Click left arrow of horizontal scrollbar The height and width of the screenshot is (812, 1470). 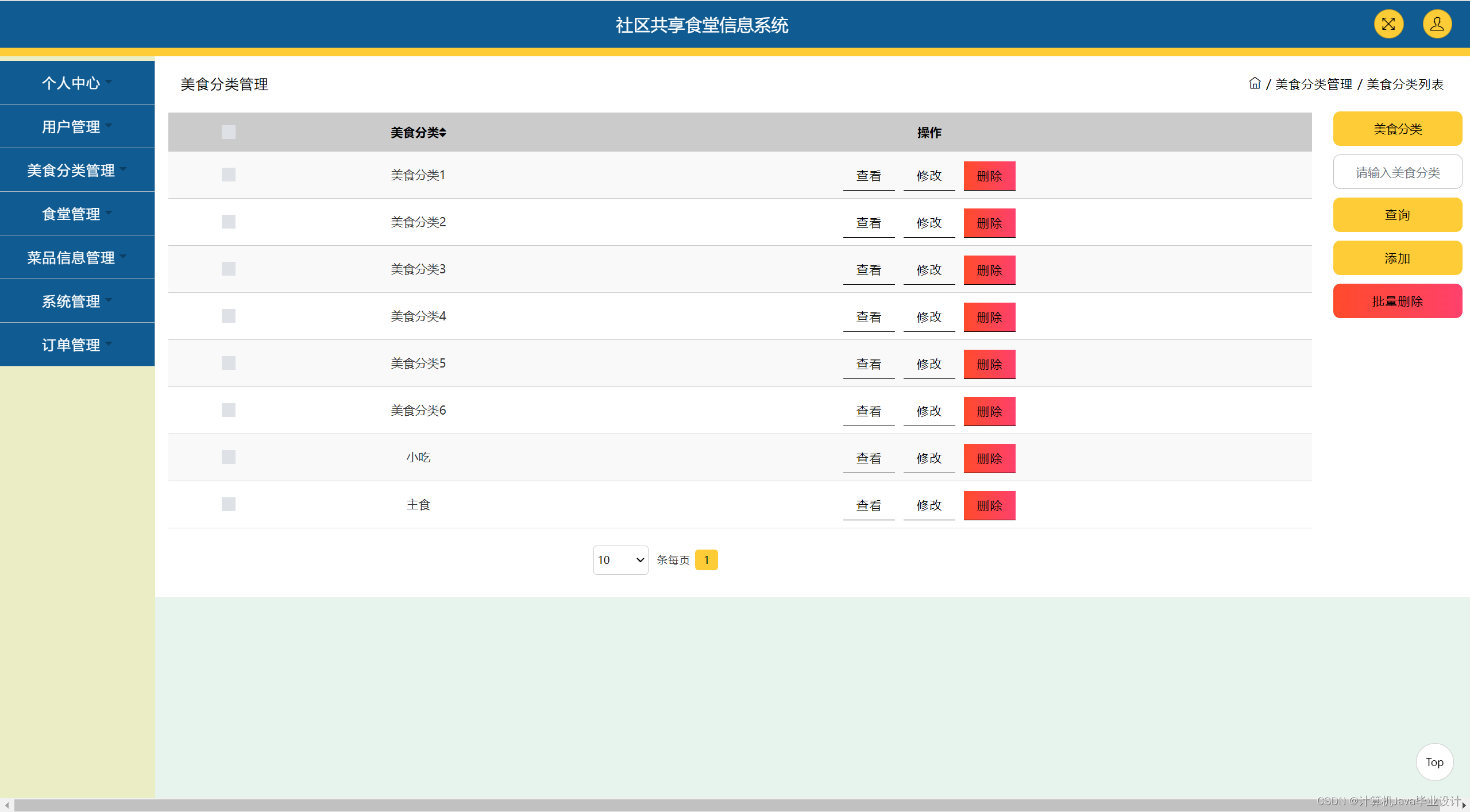6,806
